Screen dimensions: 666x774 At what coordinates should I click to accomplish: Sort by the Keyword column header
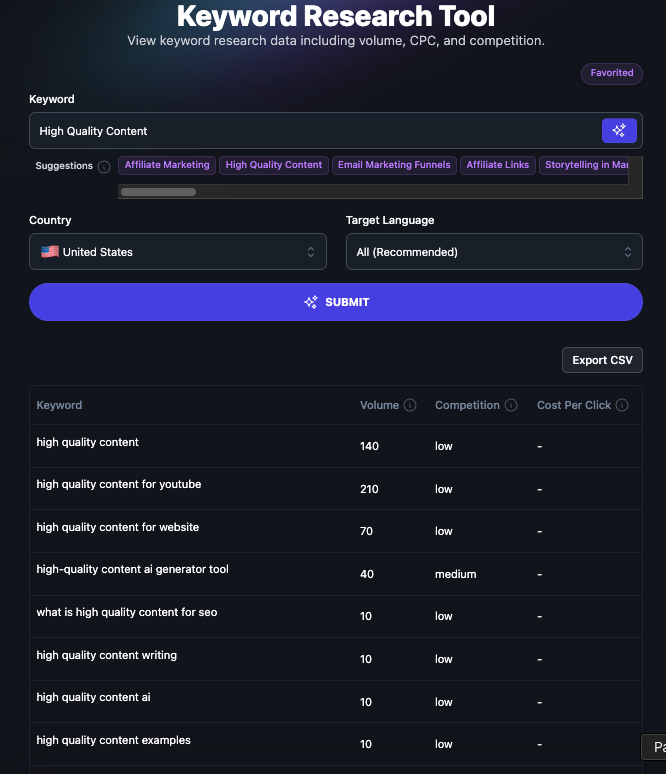click(x=59, y=405)
